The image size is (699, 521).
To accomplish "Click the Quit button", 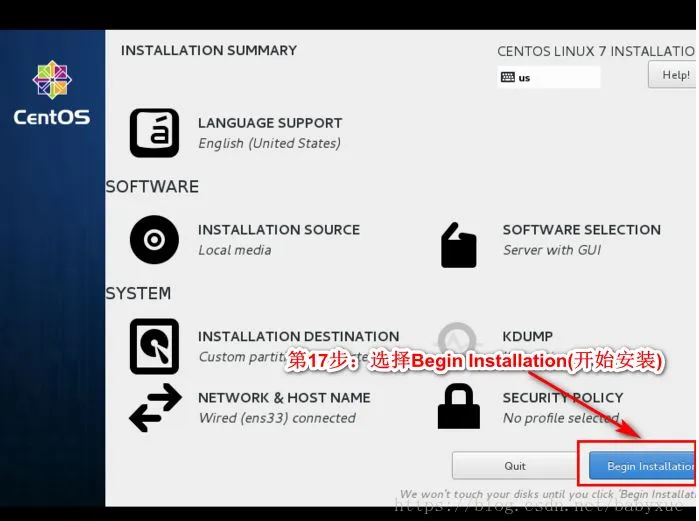I will [x=515, y=466].
